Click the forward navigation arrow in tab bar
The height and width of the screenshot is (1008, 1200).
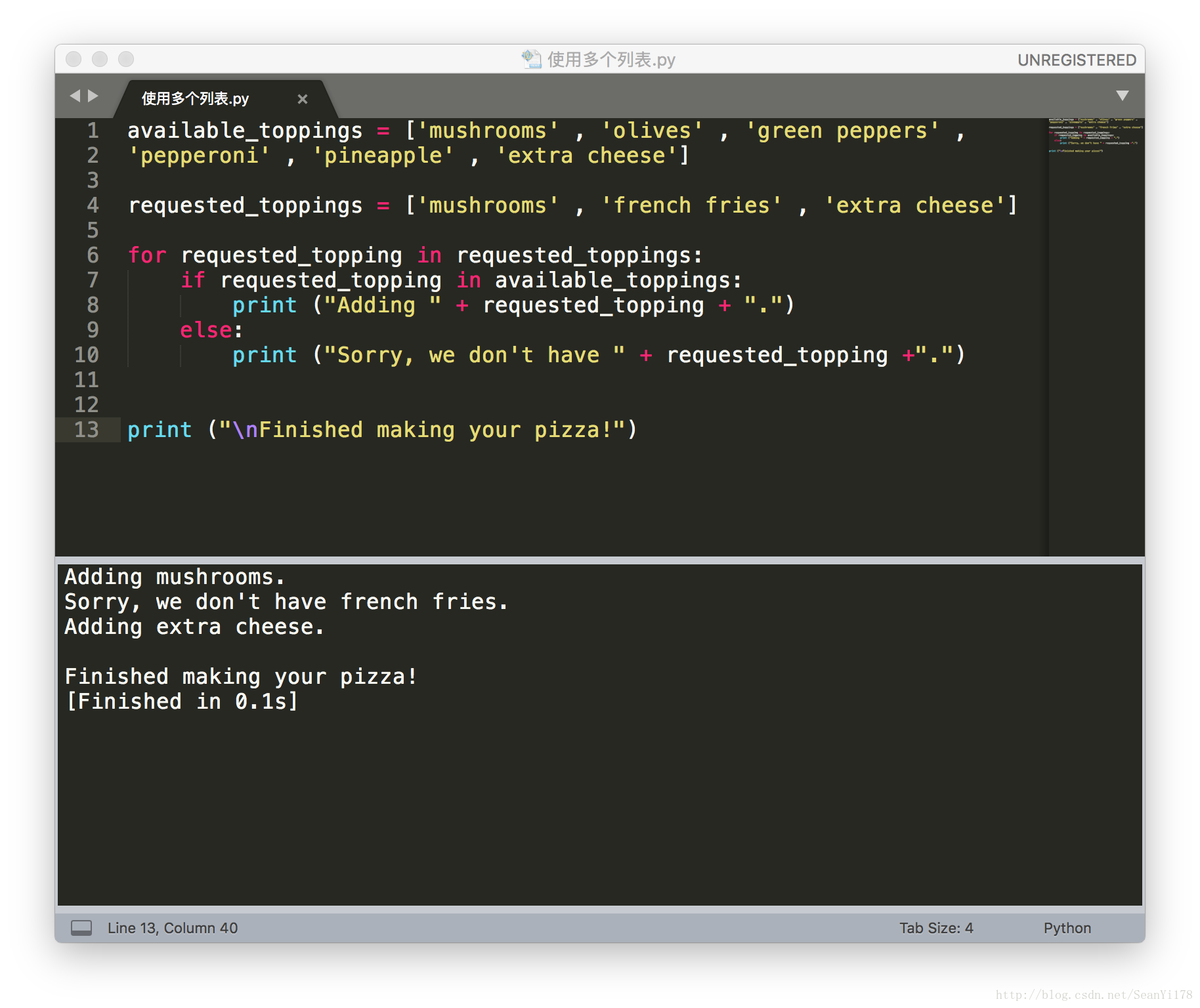[93, 96]
